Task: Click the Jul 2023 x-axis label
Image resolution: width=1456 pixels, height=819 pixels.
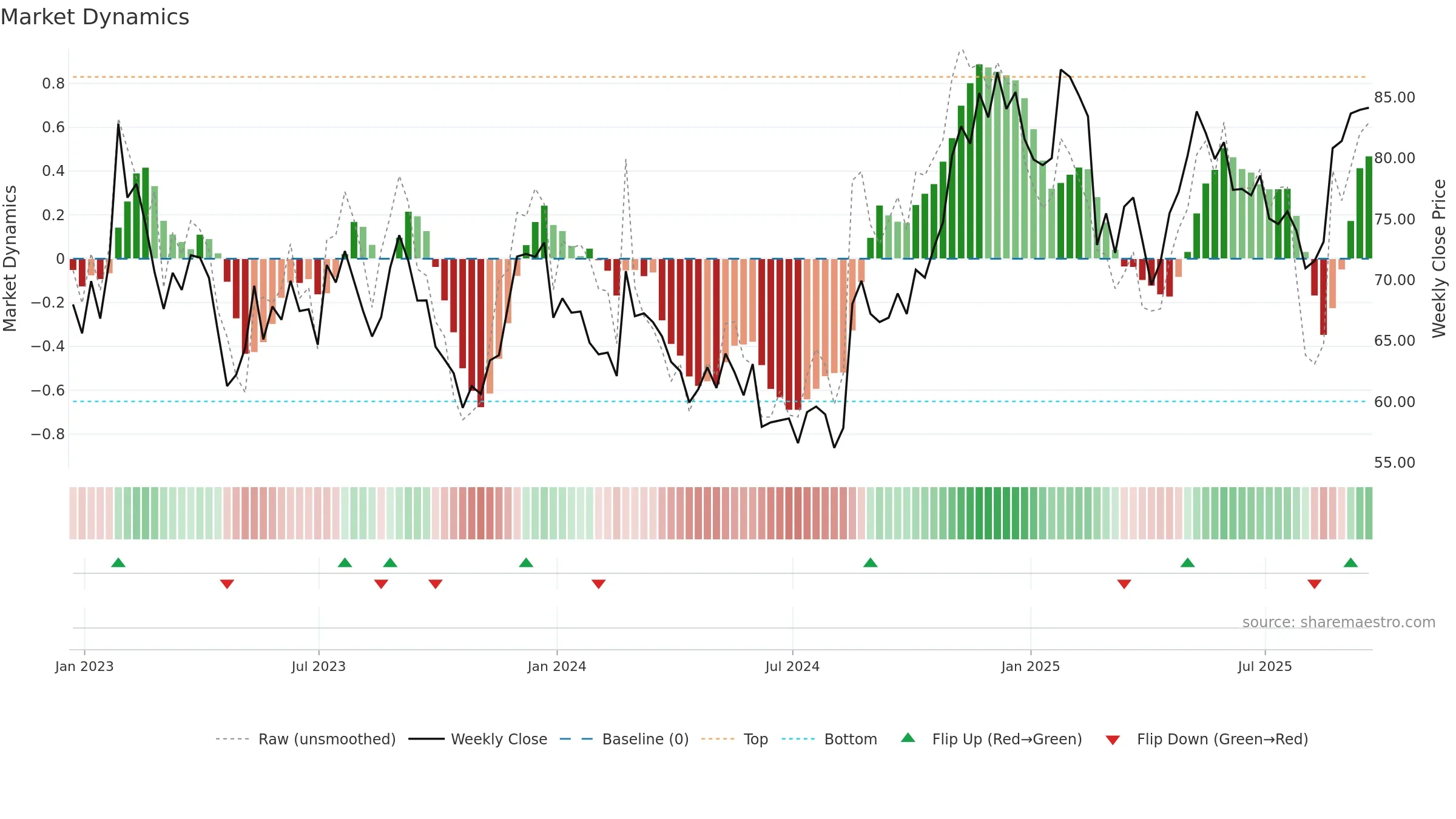Action: click(318, 666)
